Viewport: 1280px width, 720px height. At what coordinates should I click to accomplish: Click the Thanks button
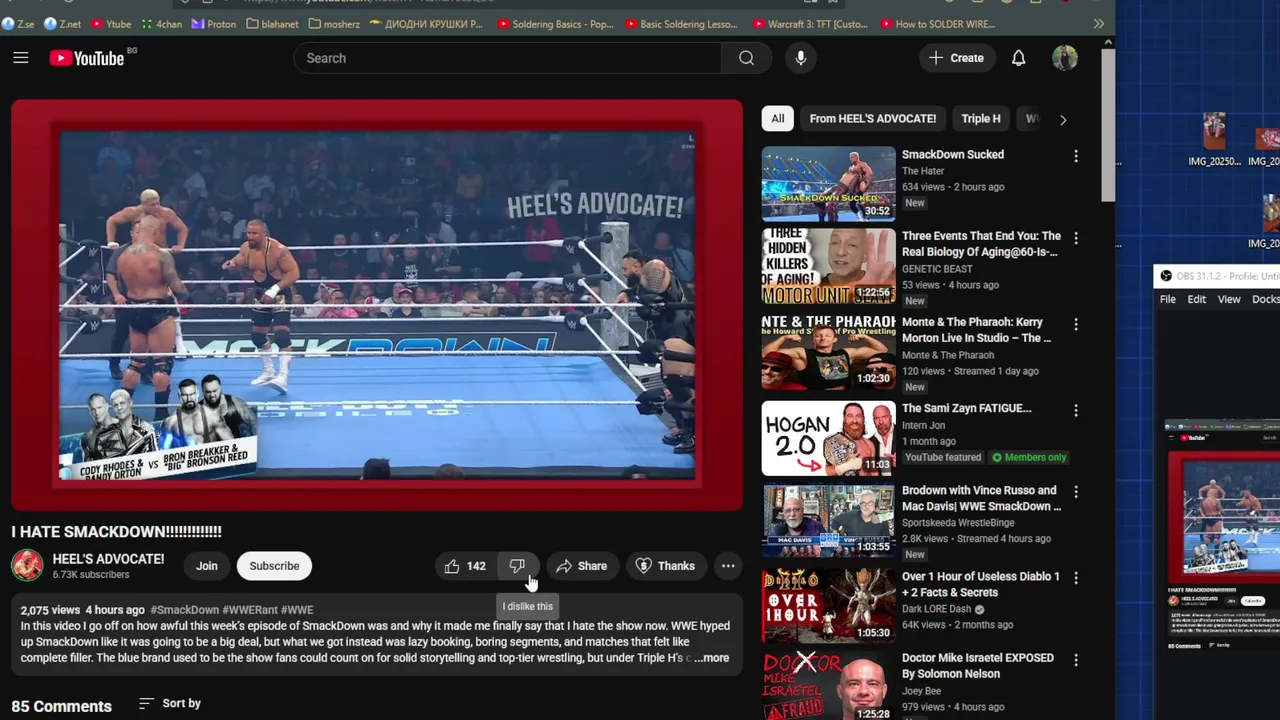click(x=665, y=566)
